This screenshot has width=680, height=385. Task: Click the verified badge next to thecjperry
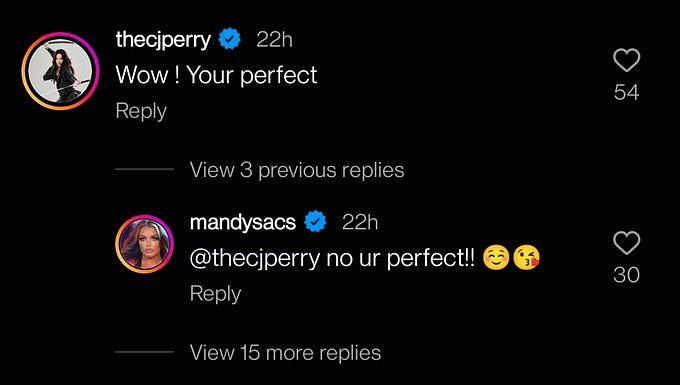click(229, 40)
